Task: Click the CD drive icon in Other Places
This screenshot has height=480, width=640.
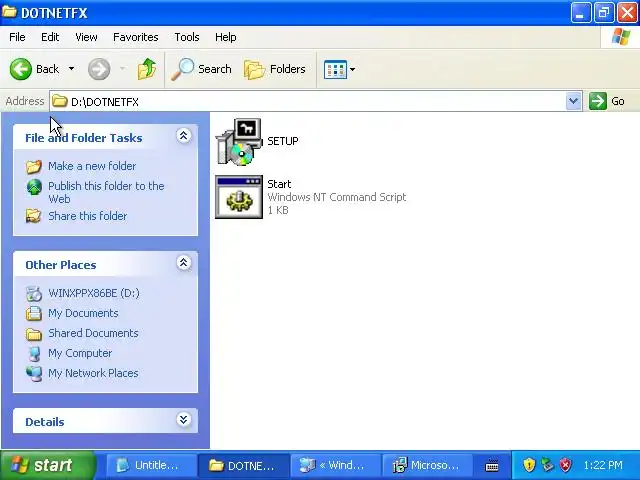Action: [x=34, y=293]
